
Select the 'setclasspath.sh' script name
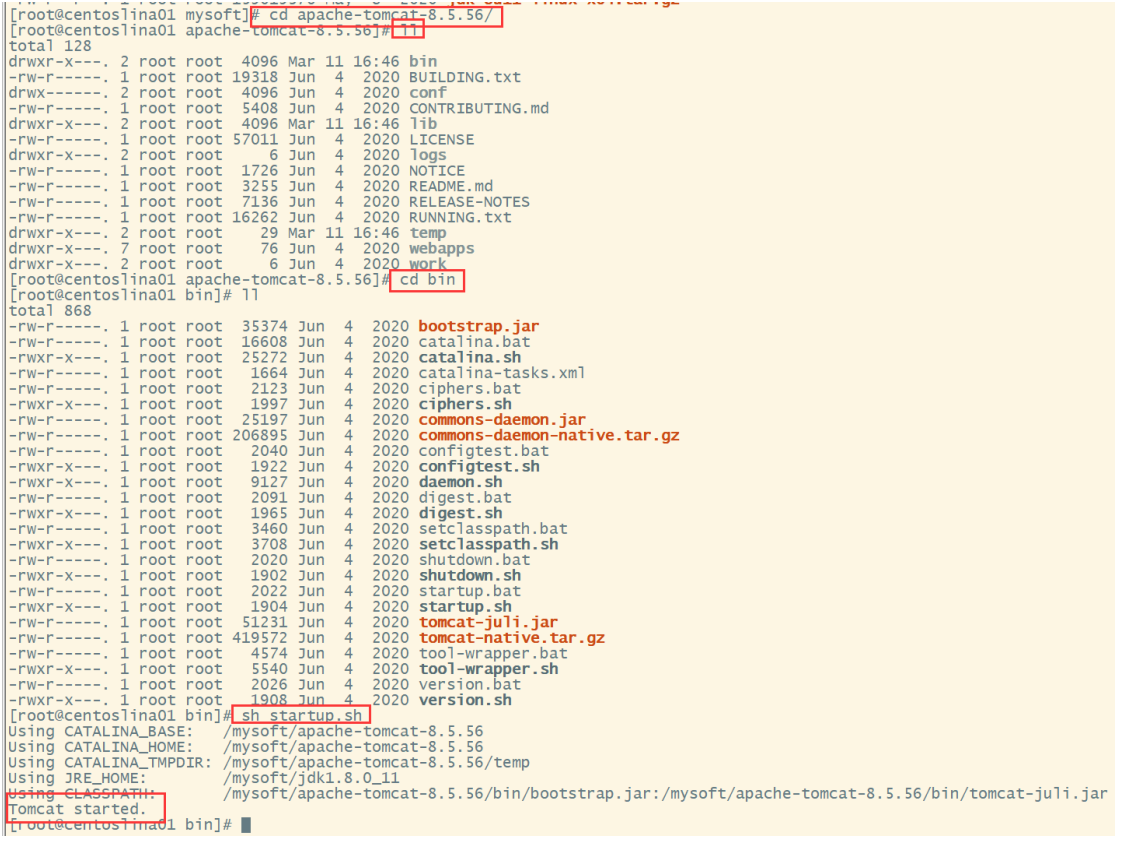click(488, 545)
